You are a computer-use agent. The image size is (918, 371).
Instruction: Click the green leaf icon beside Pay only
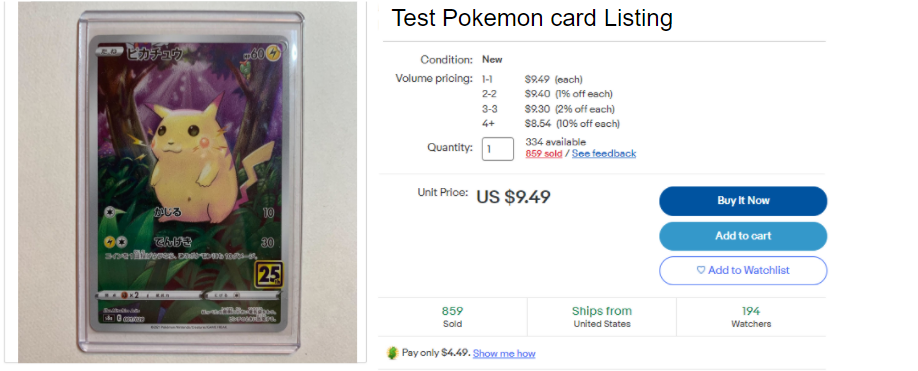[392, 353]
